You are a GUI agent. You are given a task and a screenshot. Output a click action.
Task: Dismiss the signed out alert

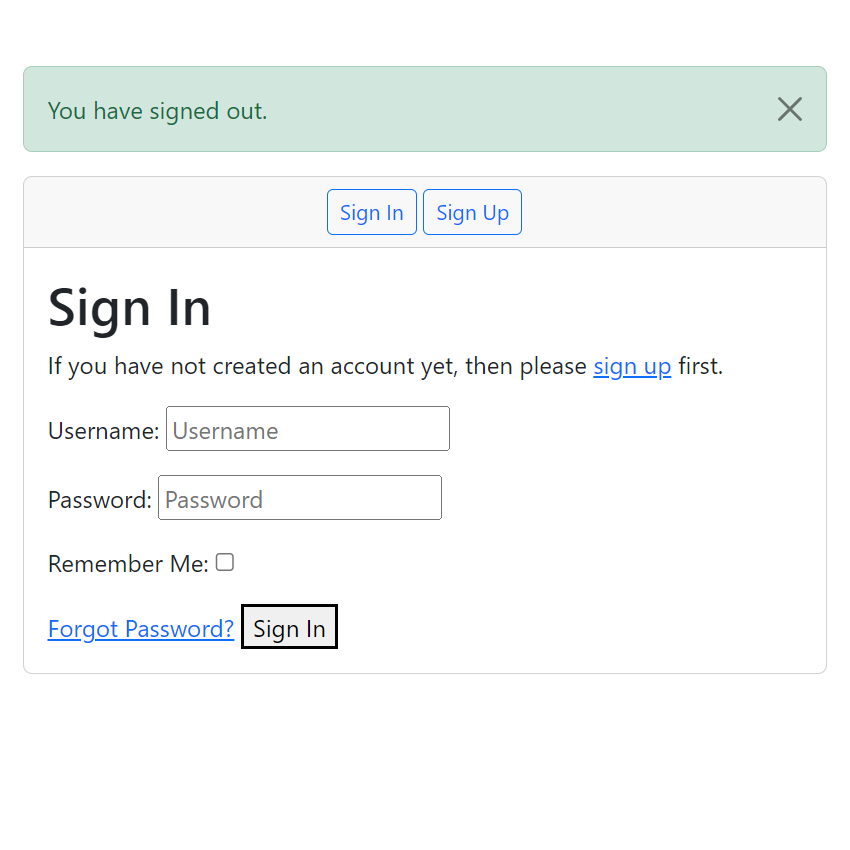(790, 110)
